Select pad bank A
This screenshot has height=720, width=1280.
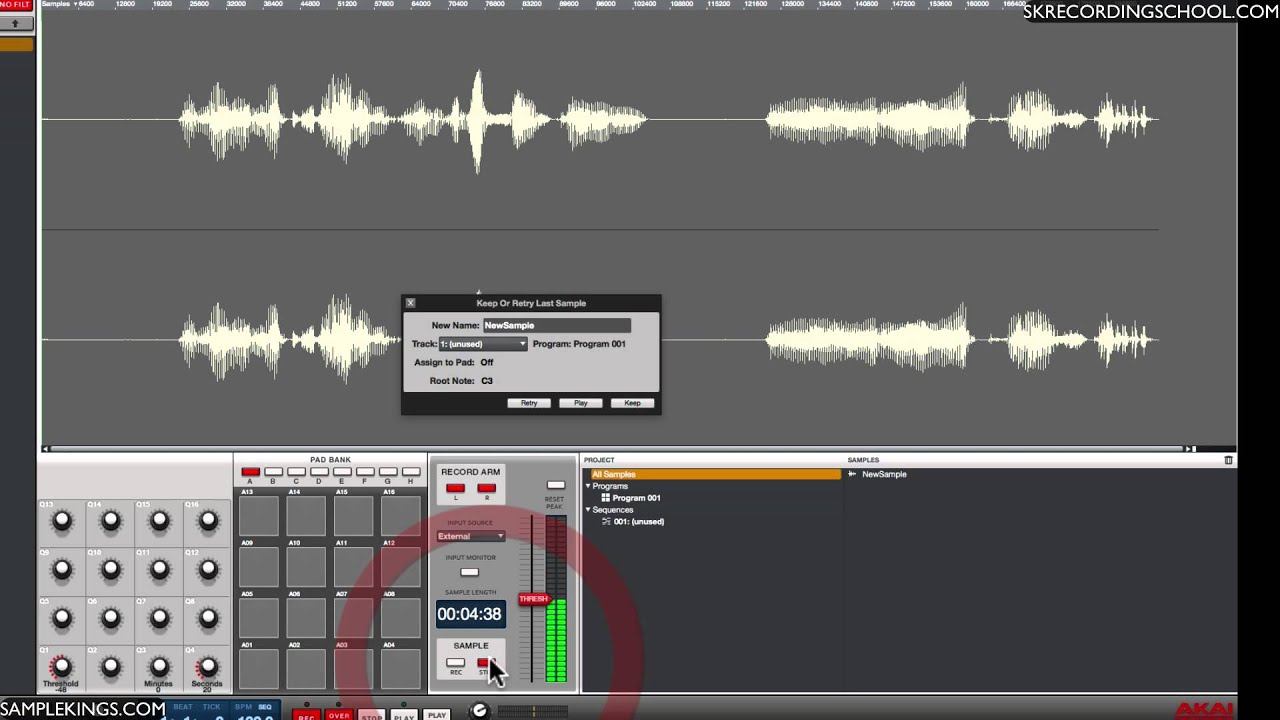click(250, 472)
